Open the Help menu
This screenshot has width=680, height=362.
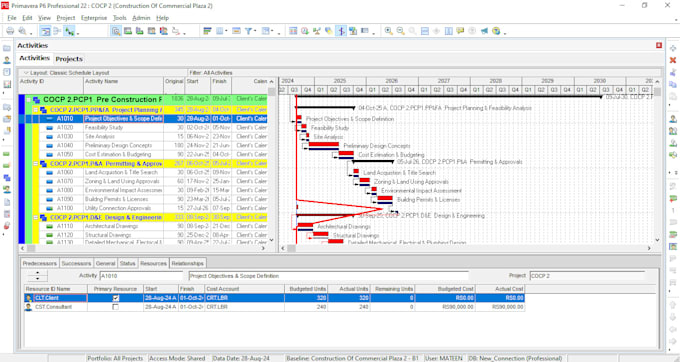(163, 18)
